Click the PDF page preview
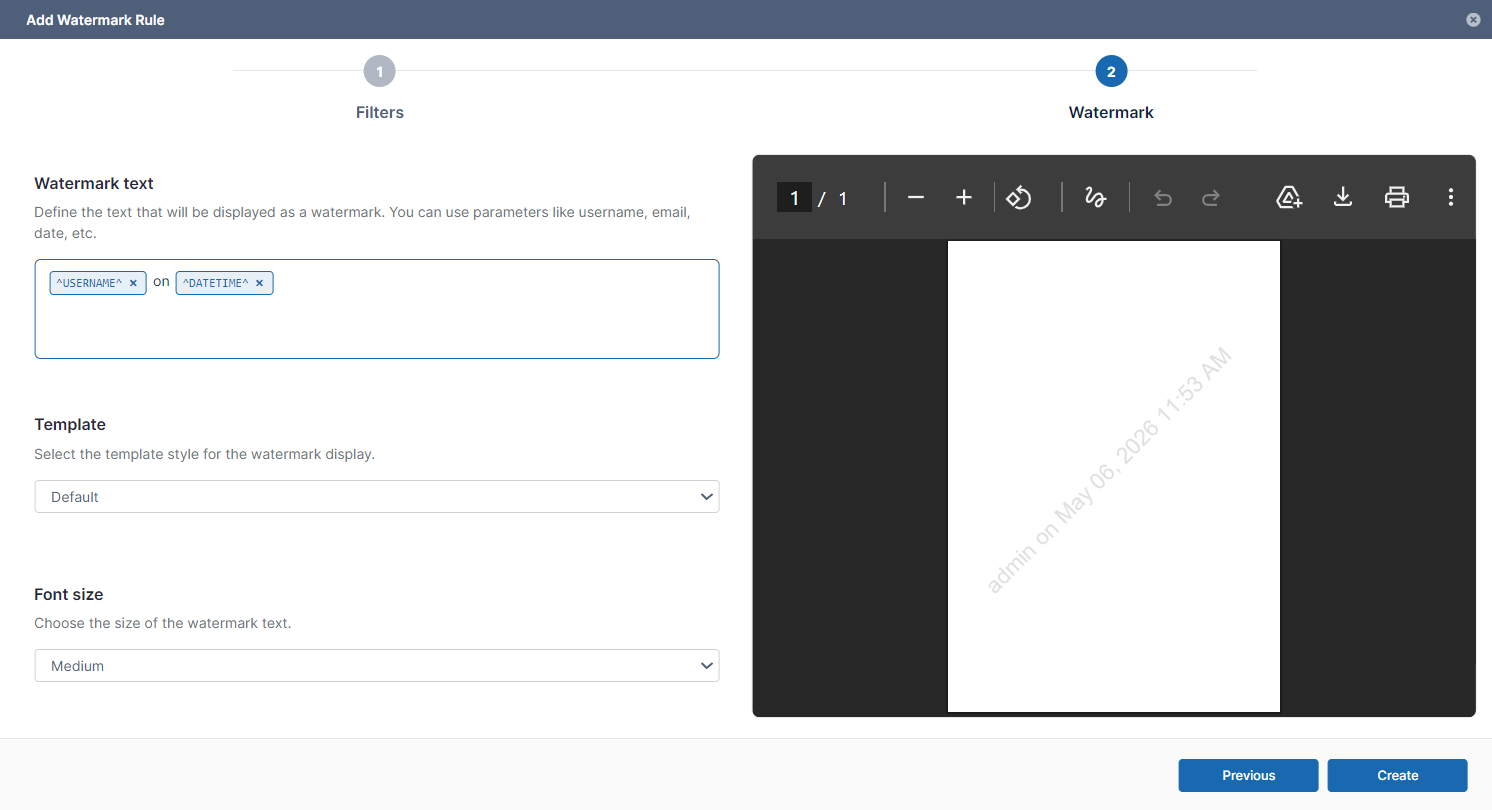This screenshot has height=810, width=1492. pyautogui.click(x=1114, y=477)
